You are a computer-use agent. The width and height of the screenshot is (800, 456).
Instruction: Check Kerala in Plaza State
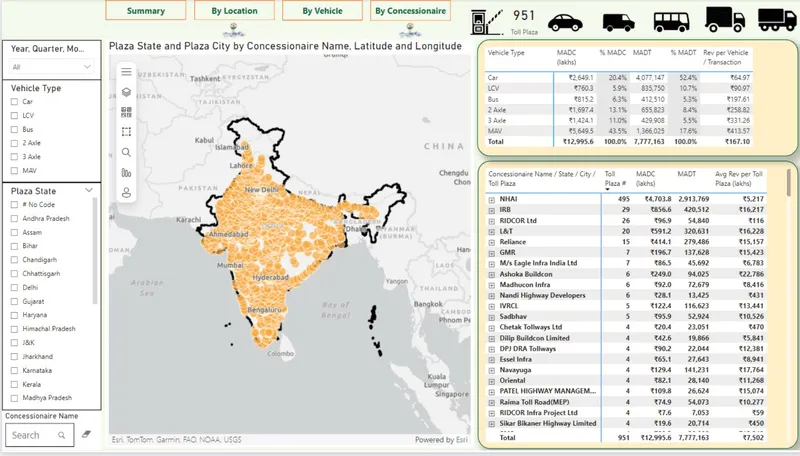point(14,385)
